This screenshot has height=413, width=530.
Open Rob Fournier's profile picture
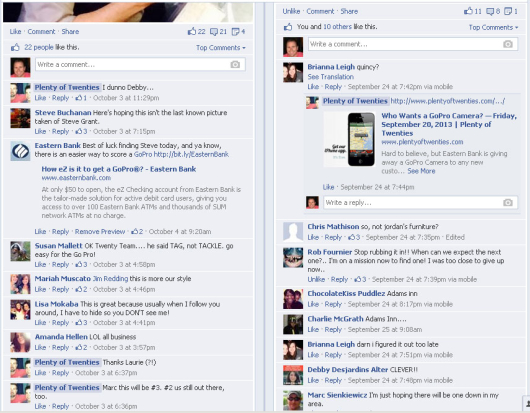pyautogui.click(x=293, y=258)
